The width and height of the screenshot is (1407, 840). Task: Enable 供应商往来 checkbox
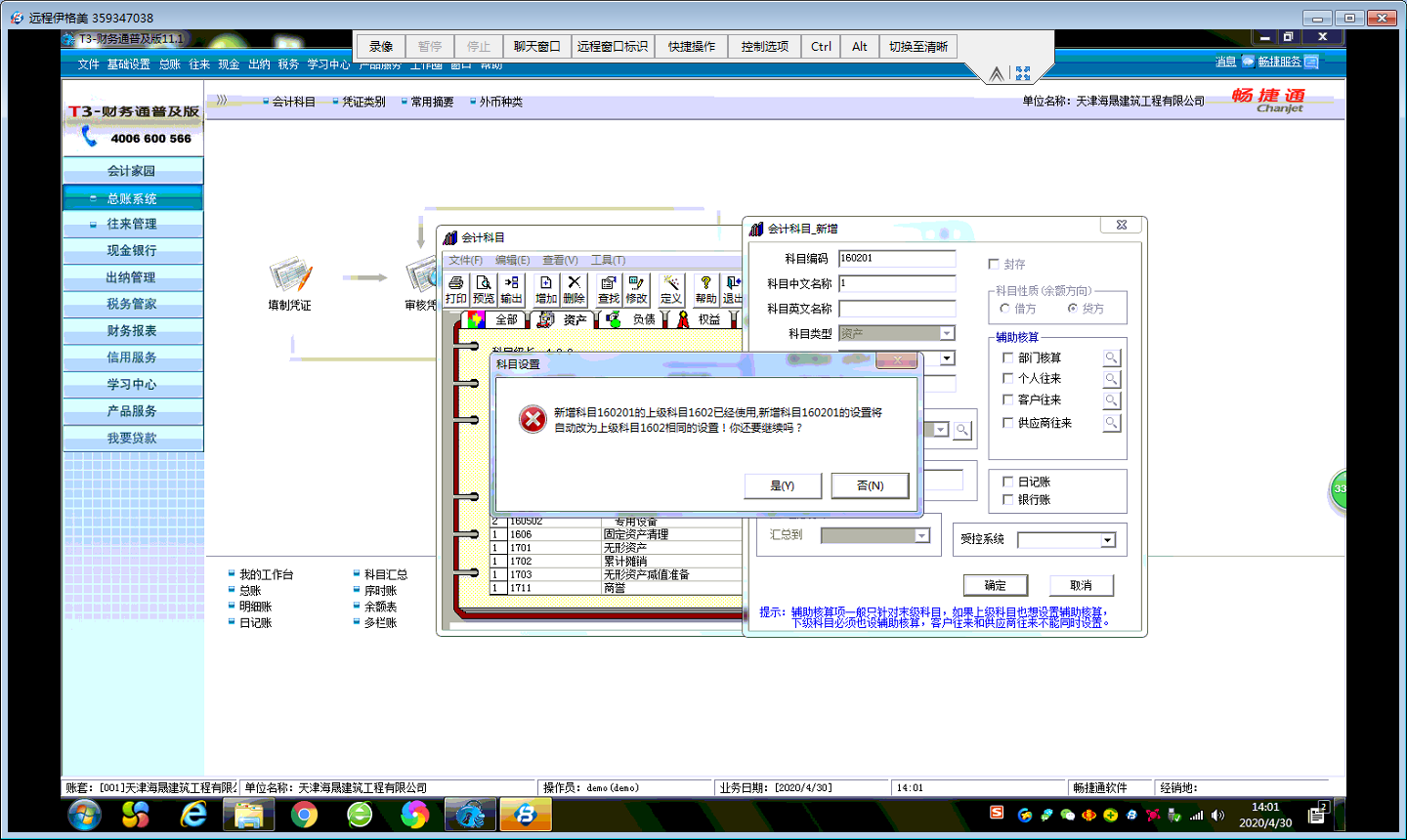1008,423
